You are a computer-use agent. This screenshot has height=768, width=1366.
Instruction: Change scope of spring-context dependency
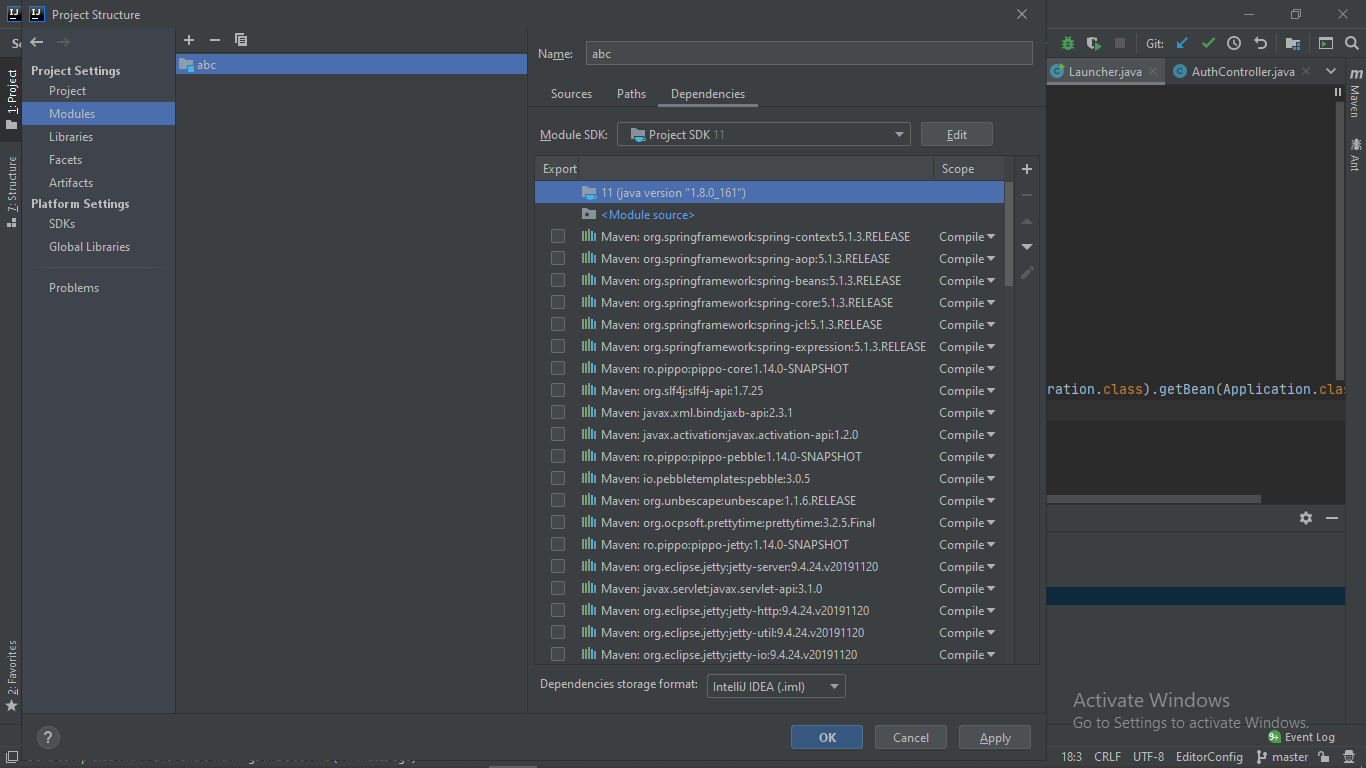[x=967, y=237]
